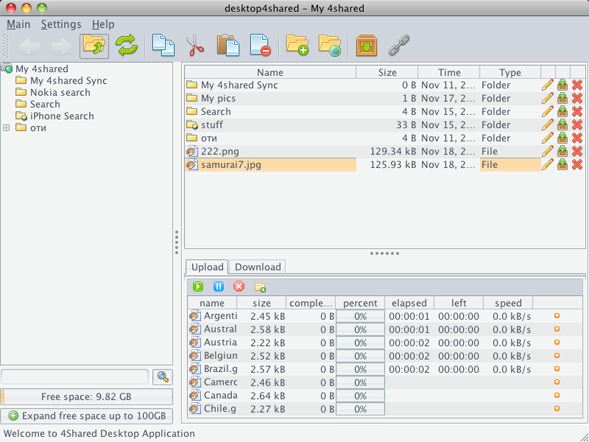The height and width of the screenshot is (442, 589).
Task: Open the Settings menu
Action: 61,24
